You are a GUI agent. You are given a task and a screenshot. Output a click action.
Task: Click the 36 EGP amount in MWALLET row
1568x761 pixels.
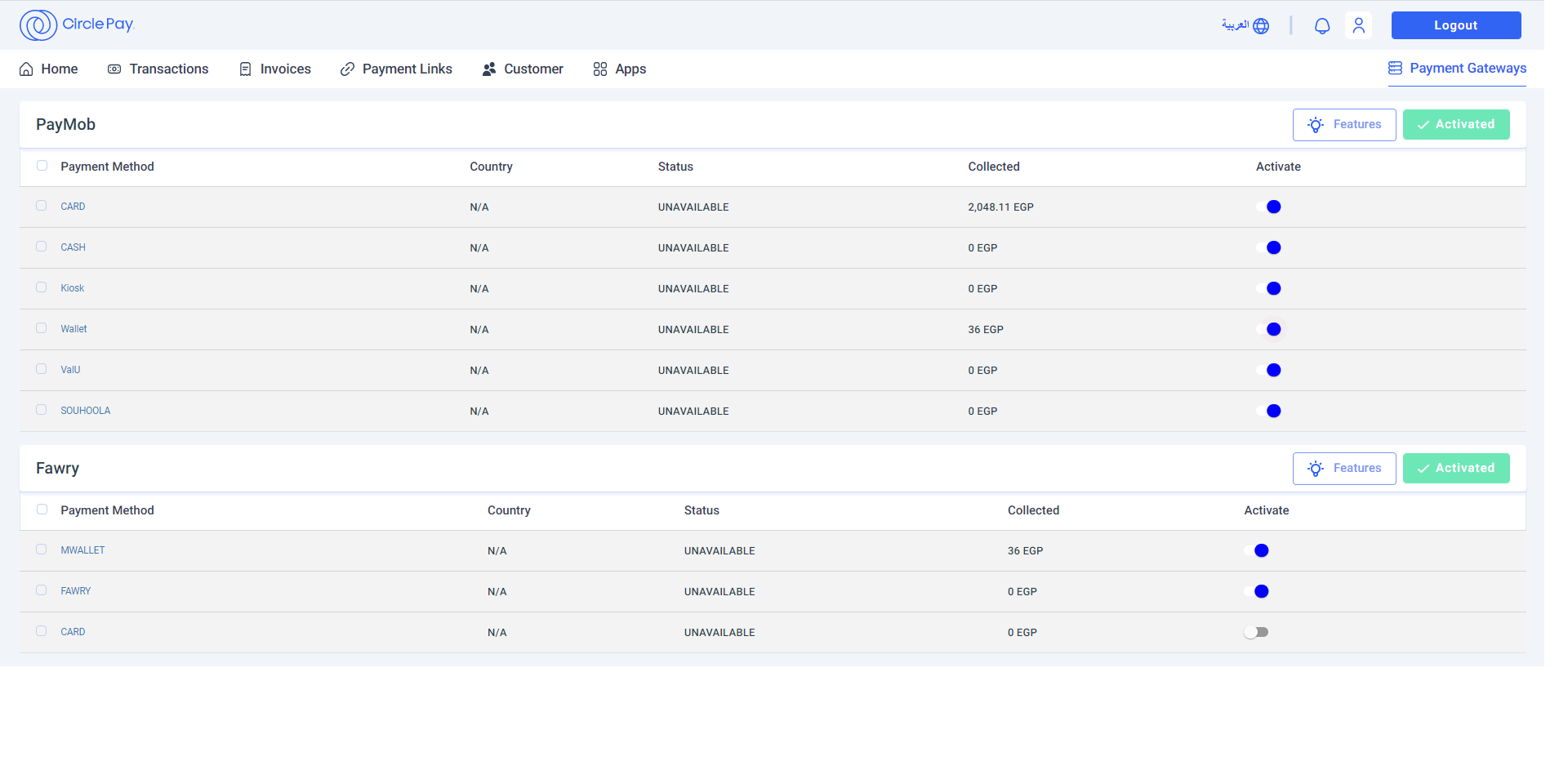1025,551
